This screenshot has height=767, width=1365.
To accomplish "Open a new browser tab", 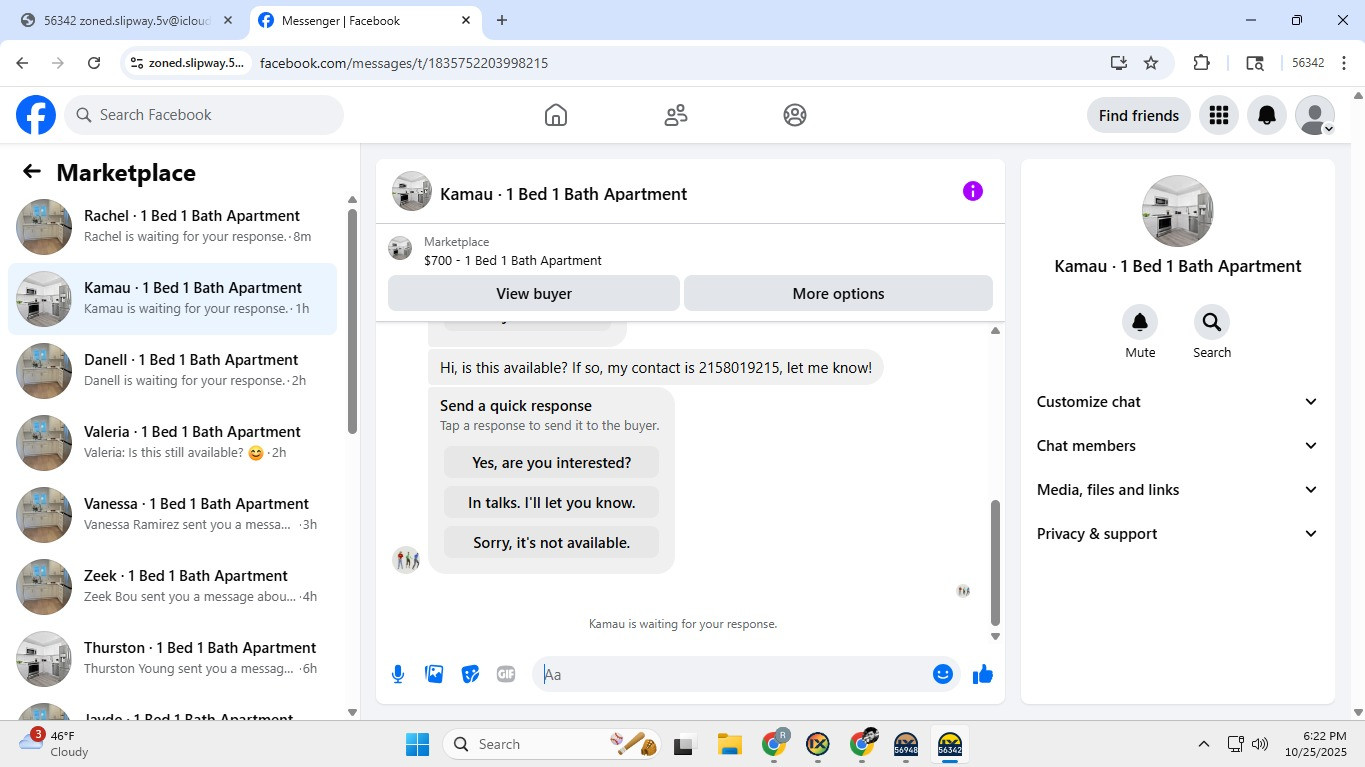I will (502, 20).
